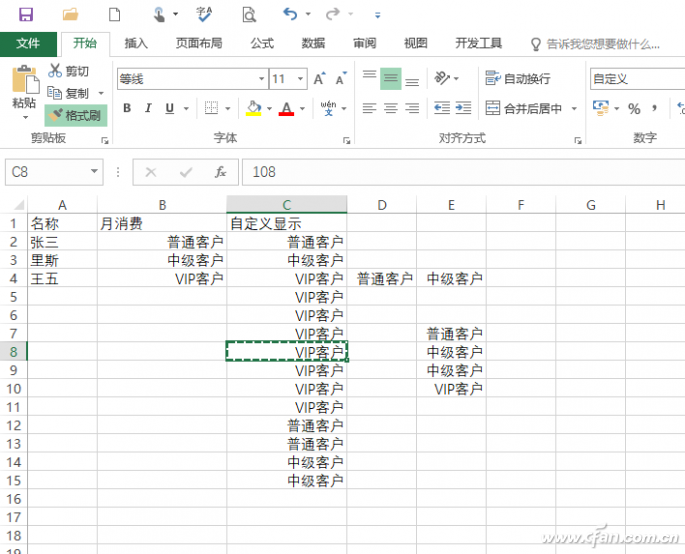Viewport: 685px width, 554px height.
Task: Click 合并后居中 (Merge & Center)
Action: point(523,108)
